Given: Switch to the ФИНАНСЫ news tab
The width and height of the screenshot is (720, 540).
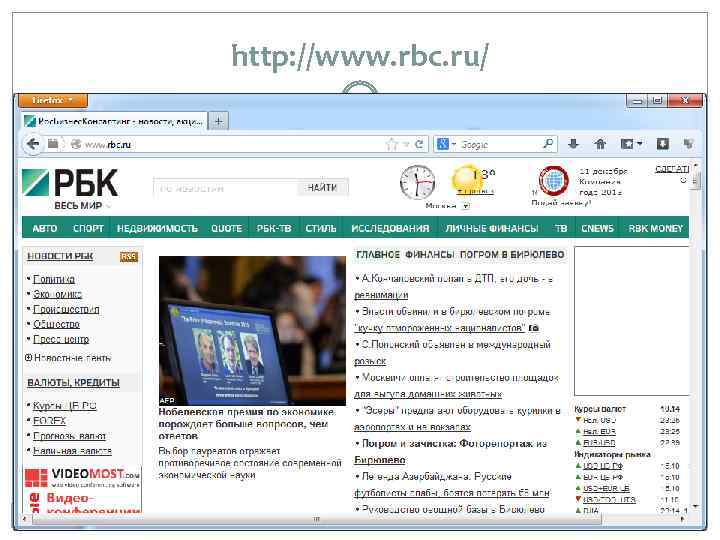Looking at the screenshot, I should (430, 254).
